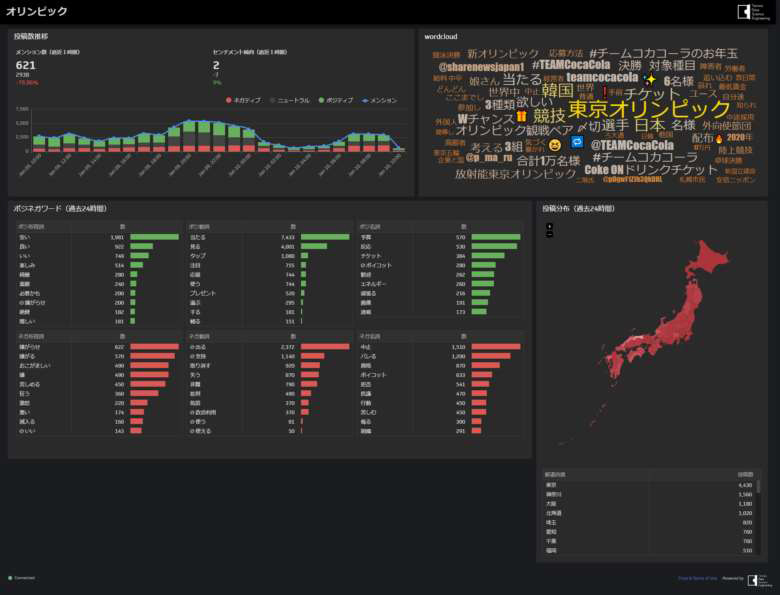Click the sparkles emoji in the wordcloud
The width and height of the screenshot is (780, 595).
coord(649,79)
